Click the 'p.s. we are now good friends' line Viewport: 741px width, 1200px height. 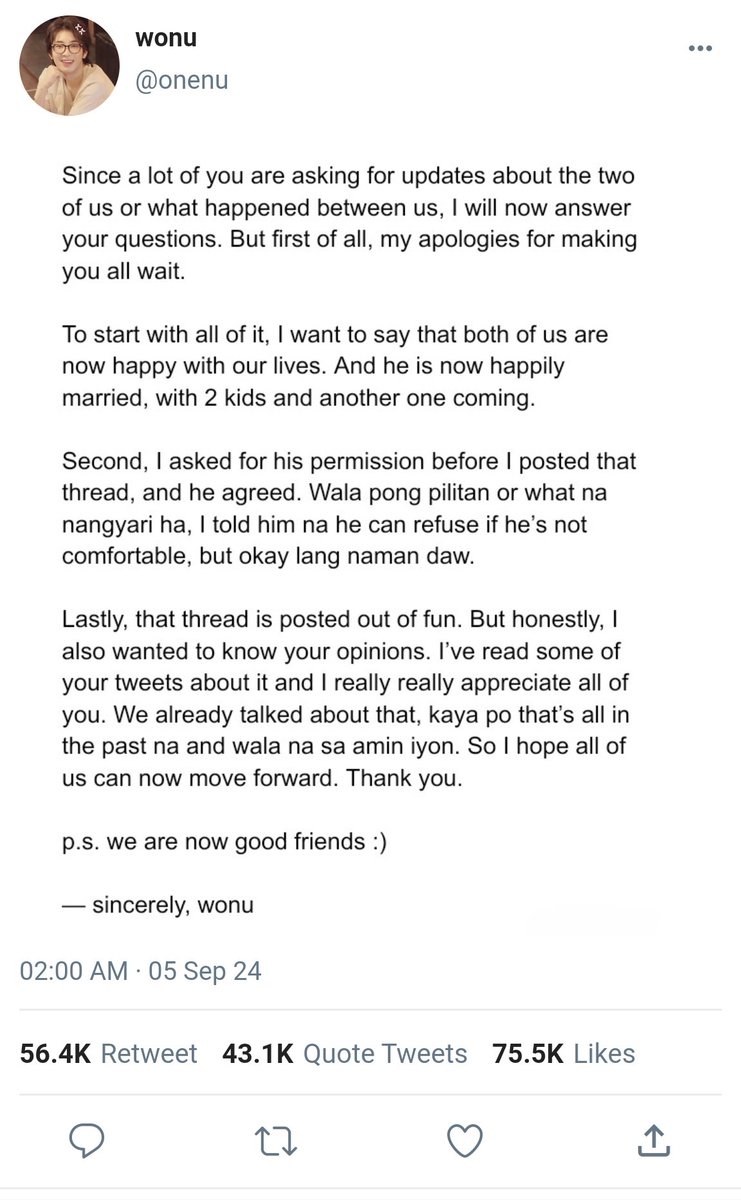click(x=224, y=842)
